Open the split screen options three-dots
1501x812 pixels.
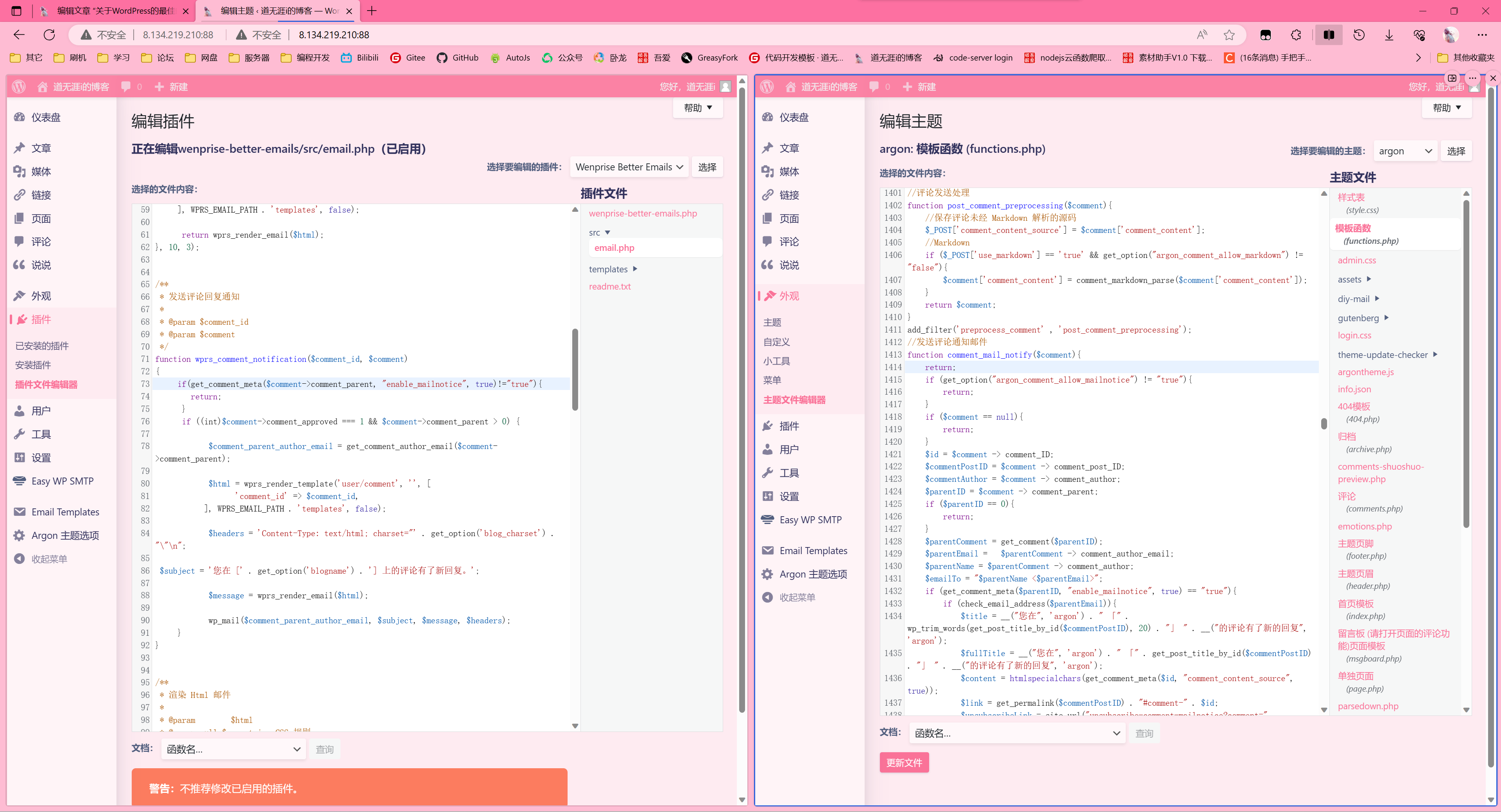(x=1472, y=77)
